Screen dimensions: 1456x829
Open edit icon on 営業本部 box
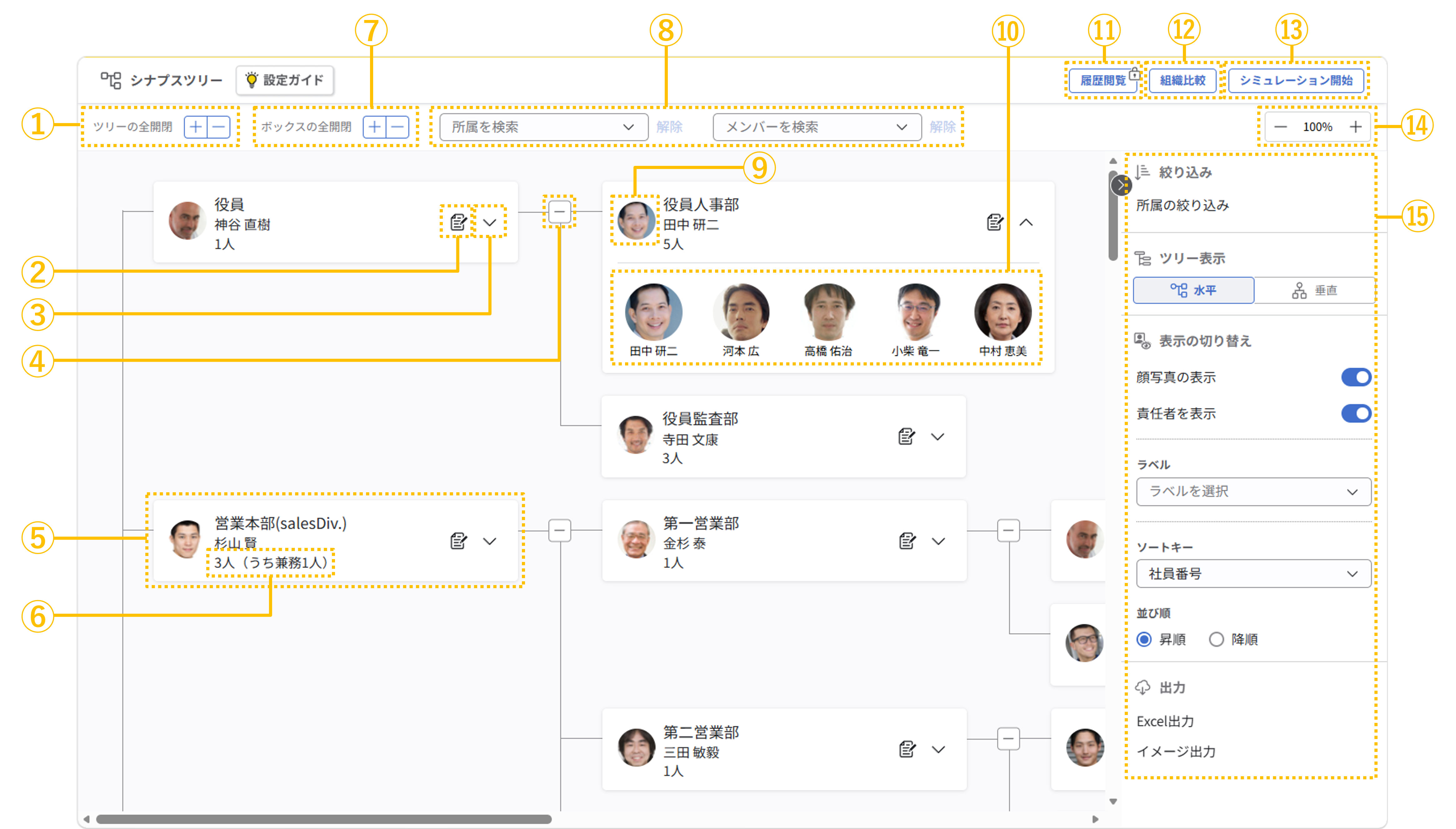pyautogui.click(x=458, y=540)
